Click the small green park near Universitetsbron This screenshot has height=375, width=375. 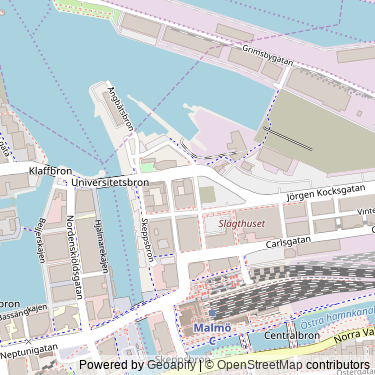(146, 167)
